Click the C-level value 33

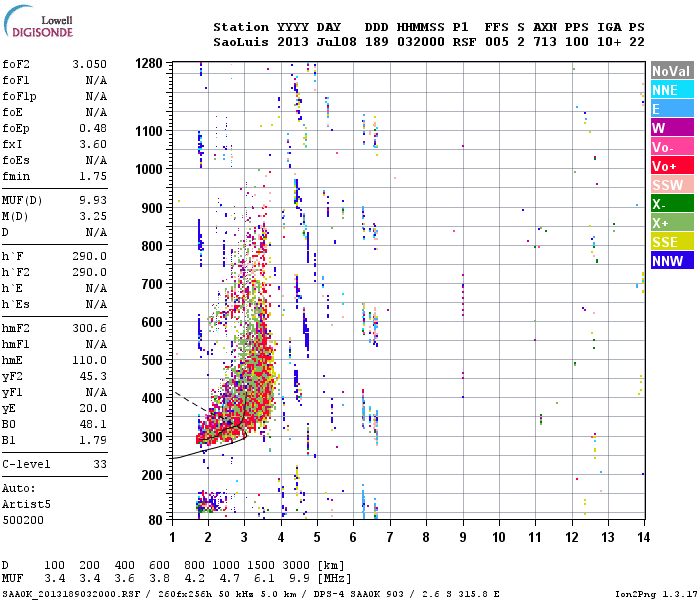tap(100, 464)
